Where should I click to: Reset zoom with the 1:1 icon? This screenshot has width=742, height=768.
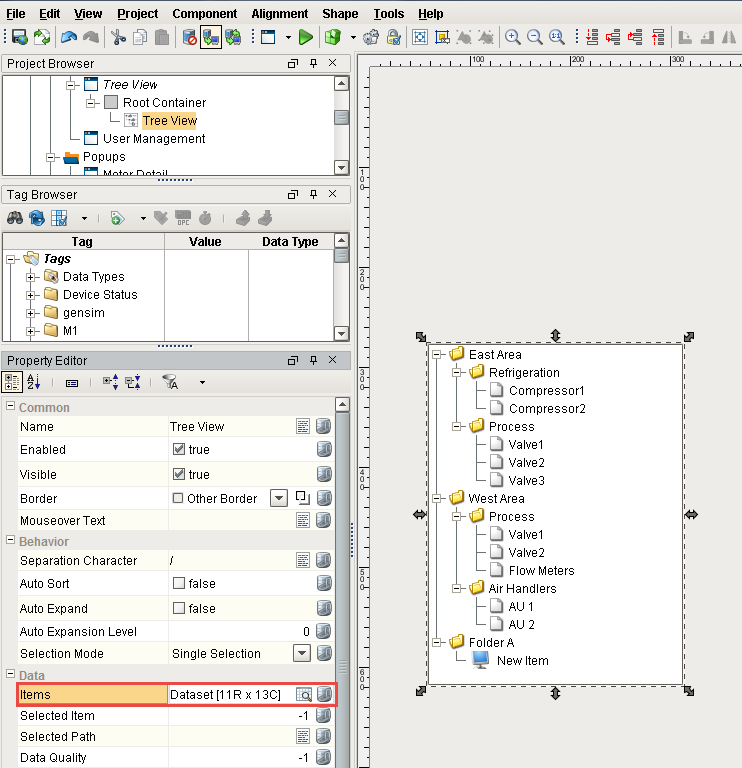tap(556, 37)
